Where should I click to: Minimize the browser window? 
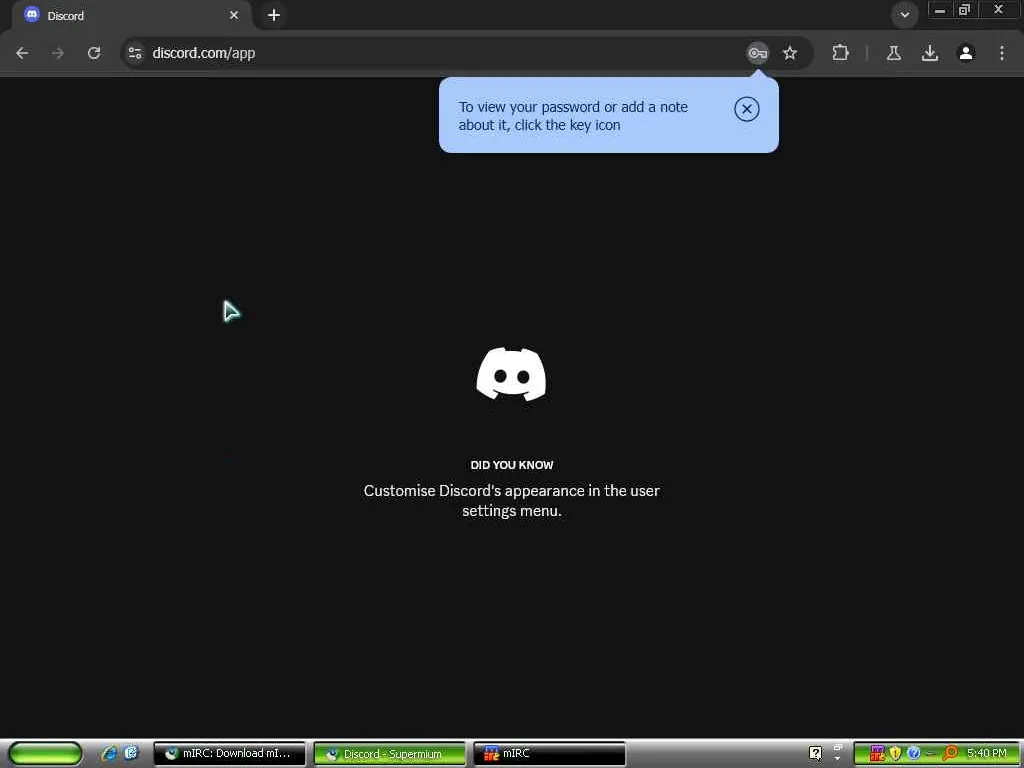tap(940, 10)
